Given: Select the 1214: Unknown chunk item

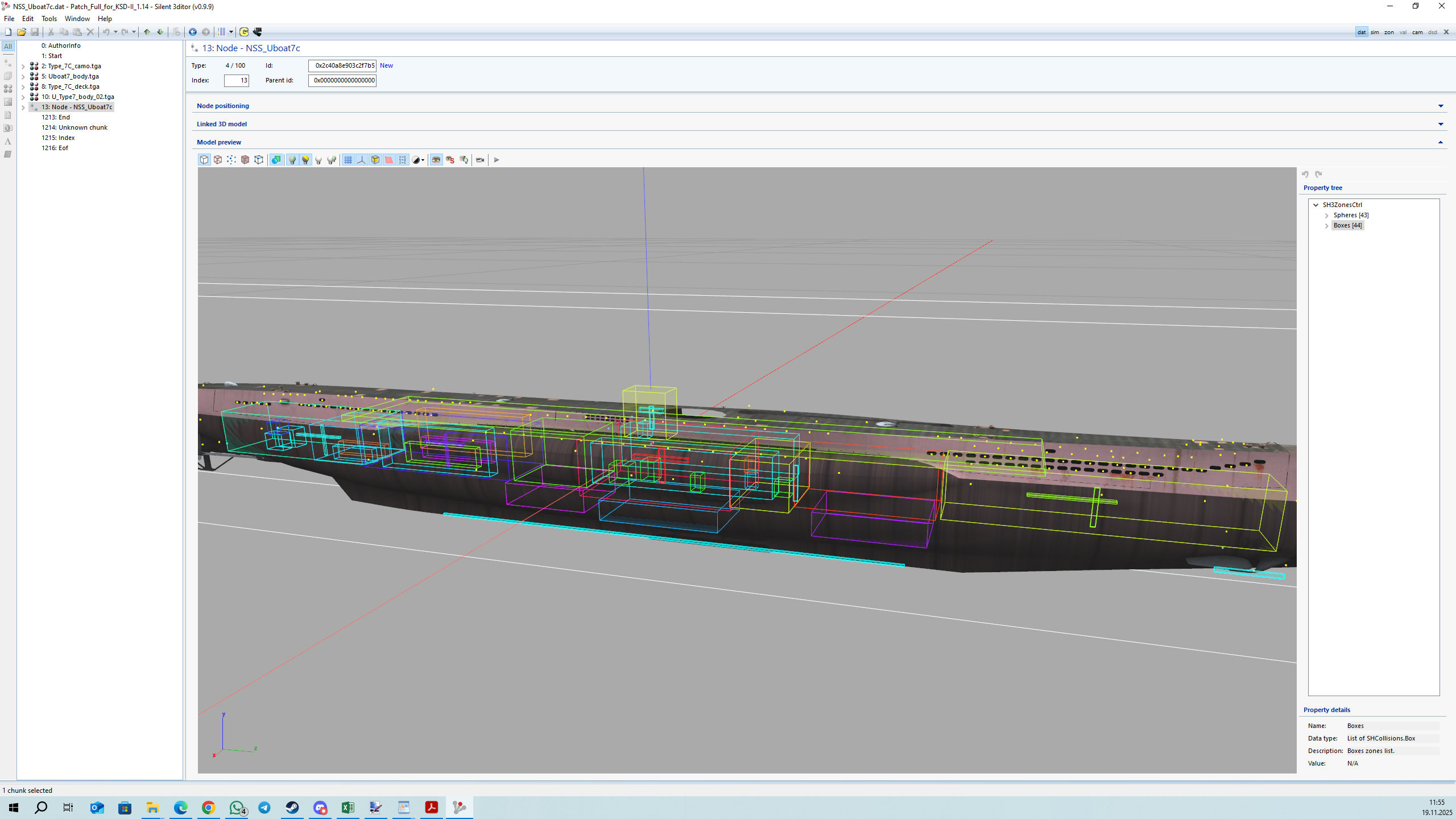Looking at the screenshot, I should point(74,127).
